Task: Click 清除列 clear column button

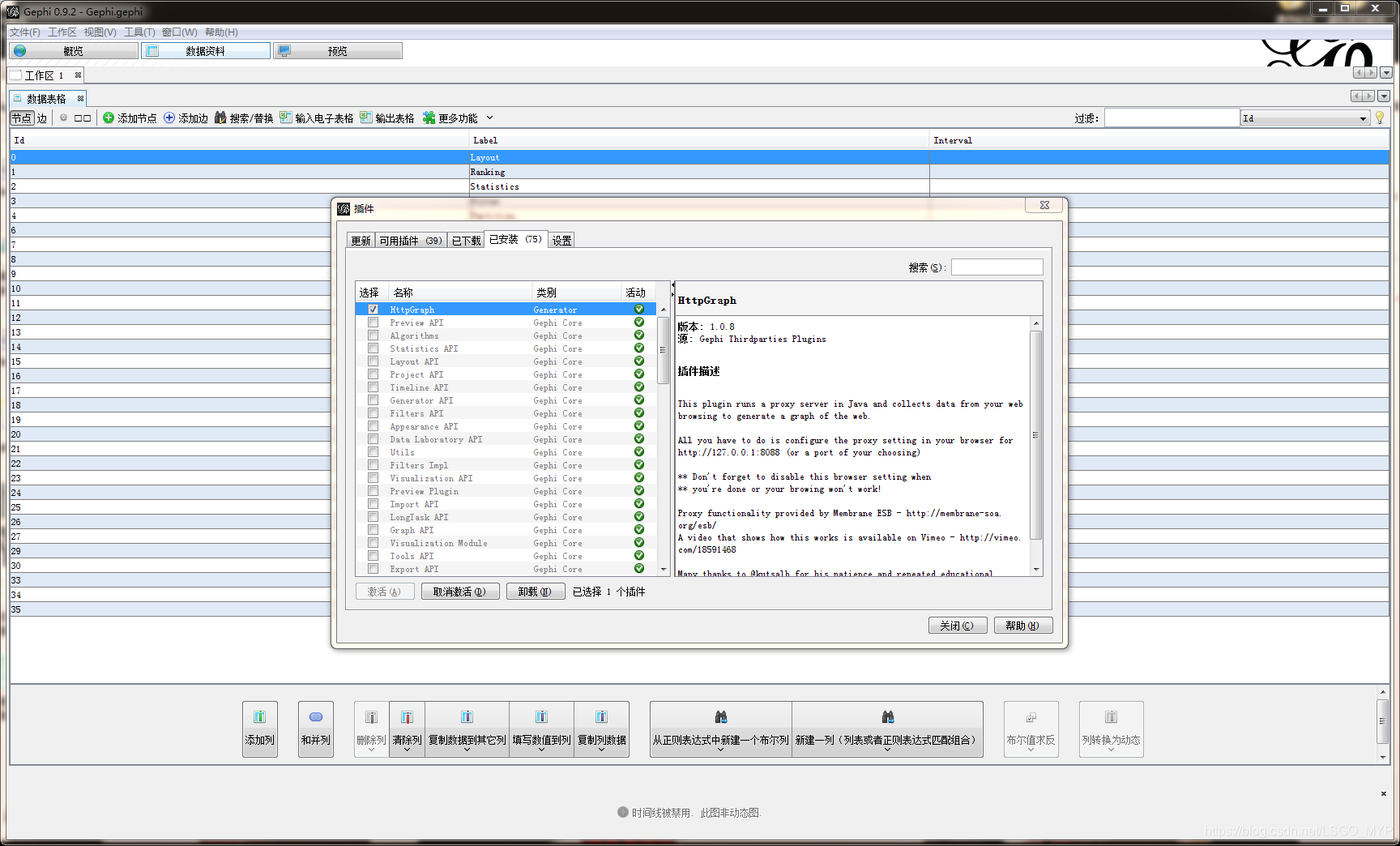Action: pos(407,729)
